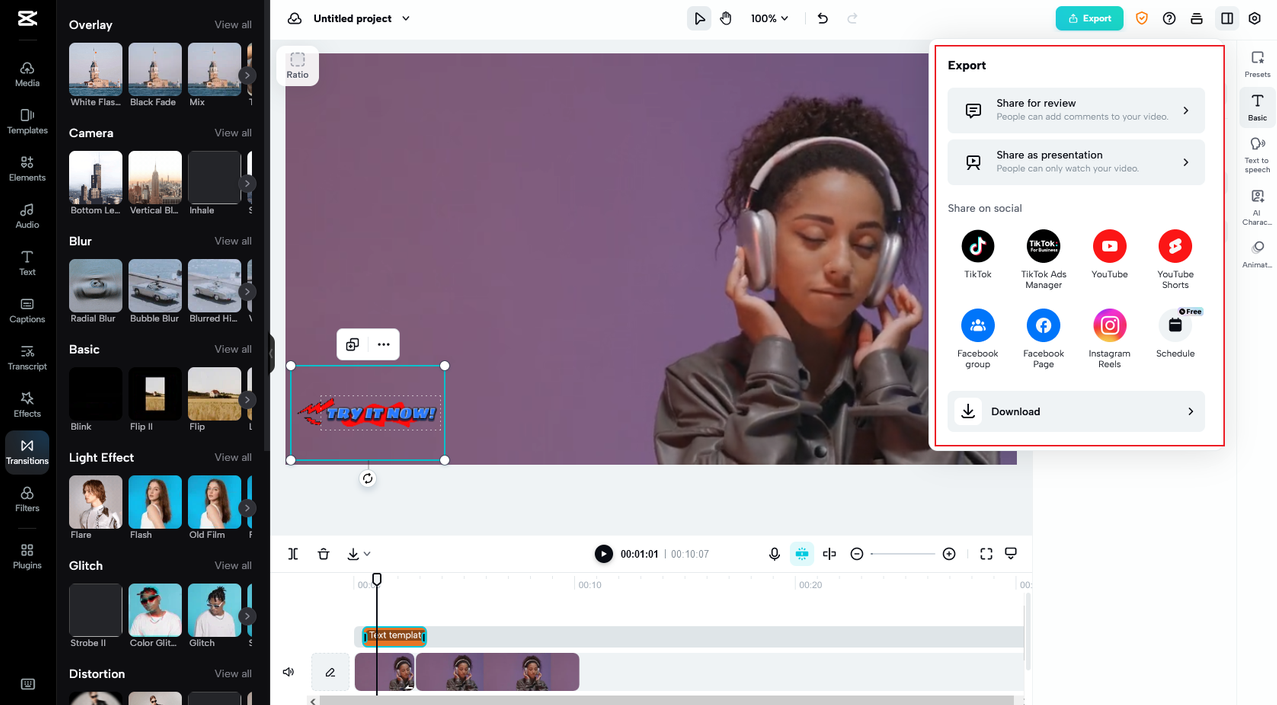
Task: Open the Captions panel
Action: (x=27, y=310)
